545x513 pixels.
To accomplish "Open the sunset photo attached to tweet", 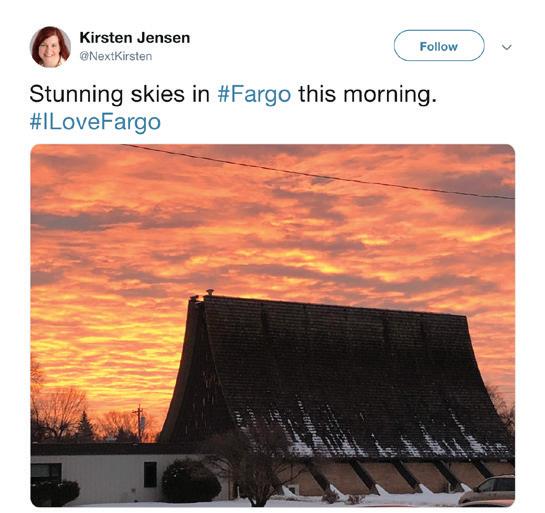I will pos(272,325).
